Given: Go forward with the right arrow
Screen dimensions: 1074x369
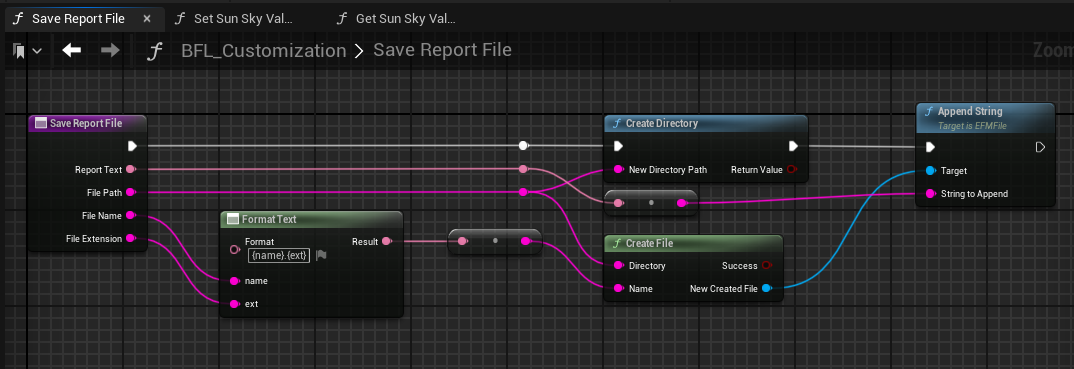Looking at the screenshot, I should click(110, 50).
